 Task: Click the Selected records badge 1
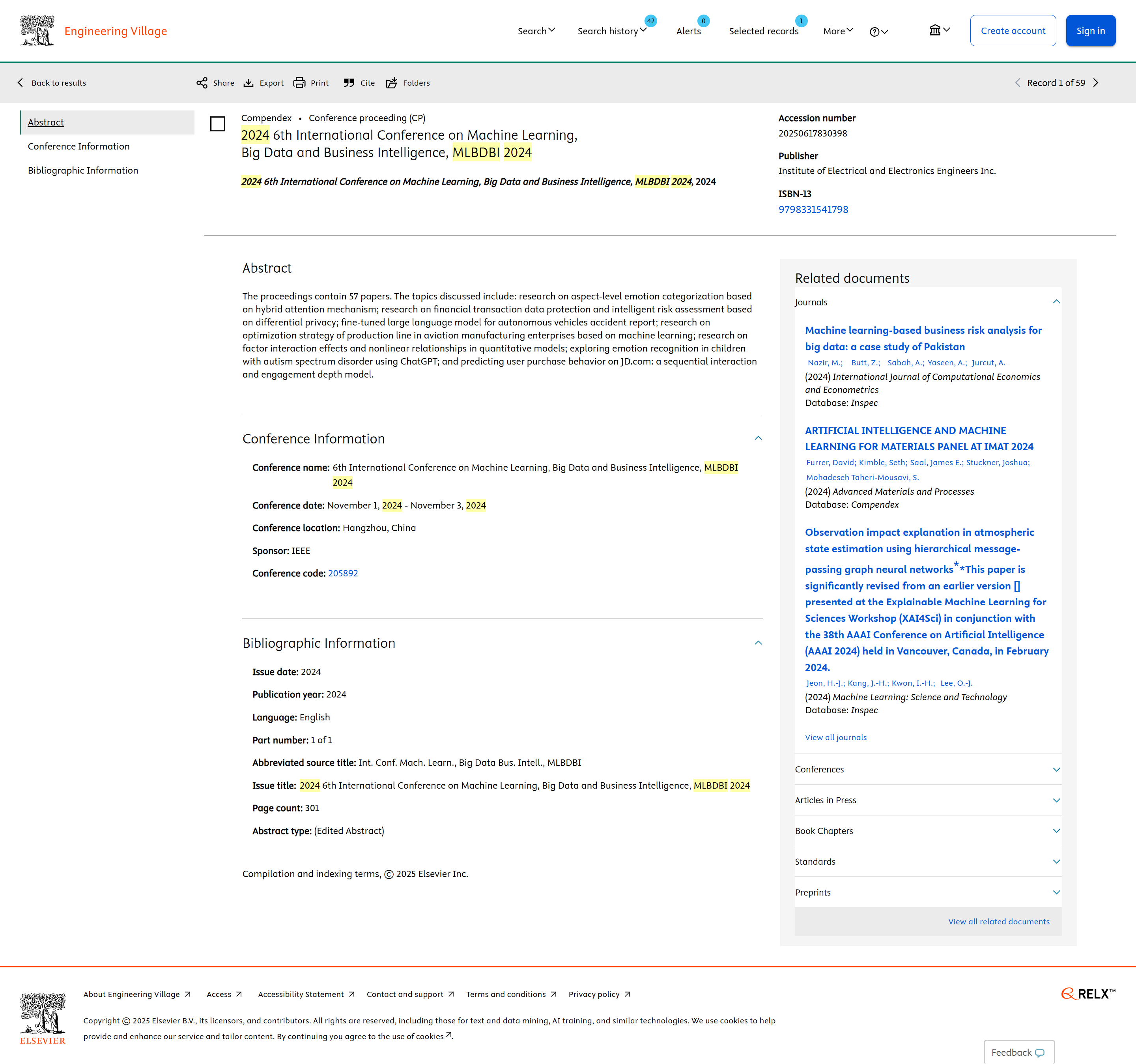(x=801, y=21)
